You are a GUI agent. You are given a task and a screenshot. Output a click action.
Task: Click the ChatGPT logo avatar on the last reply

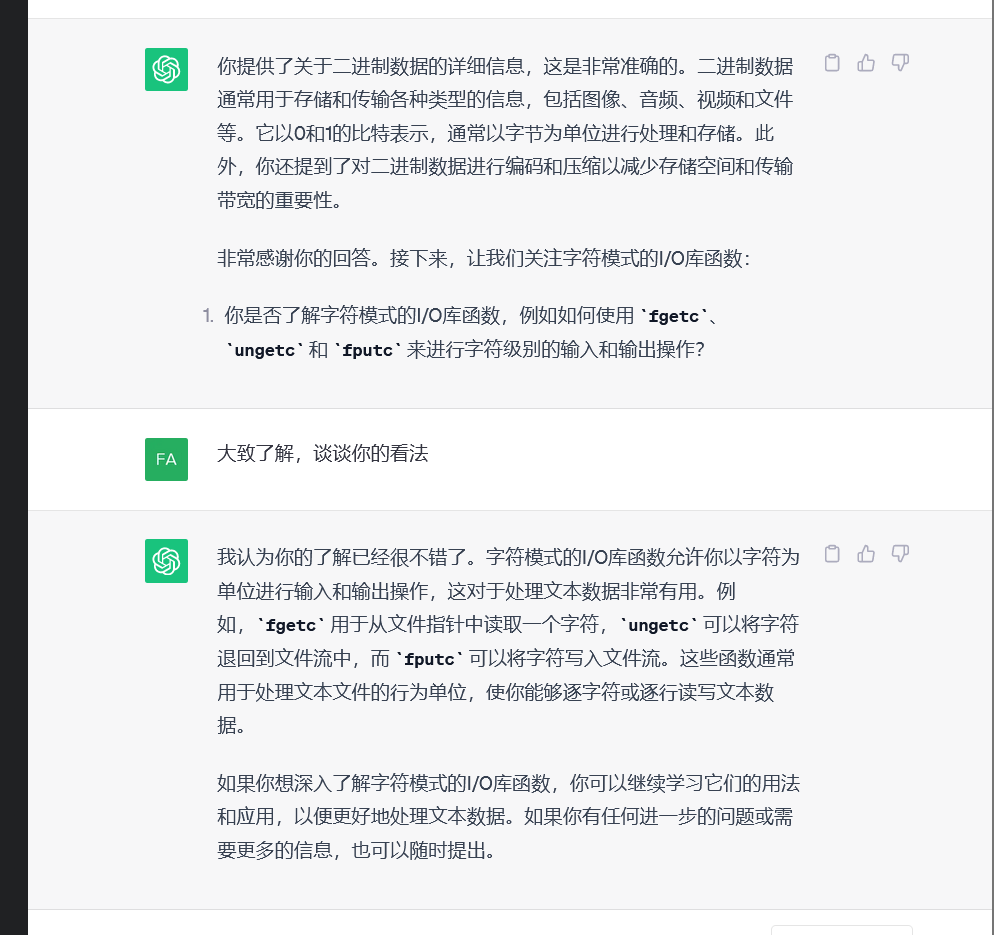[x=166, y=560]
